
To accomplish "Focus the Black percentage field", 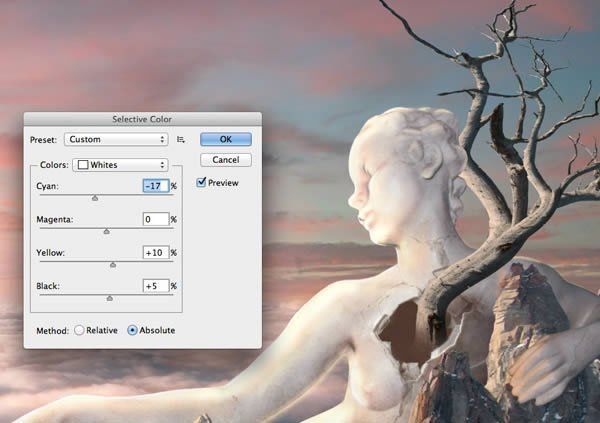I will 156,286.
